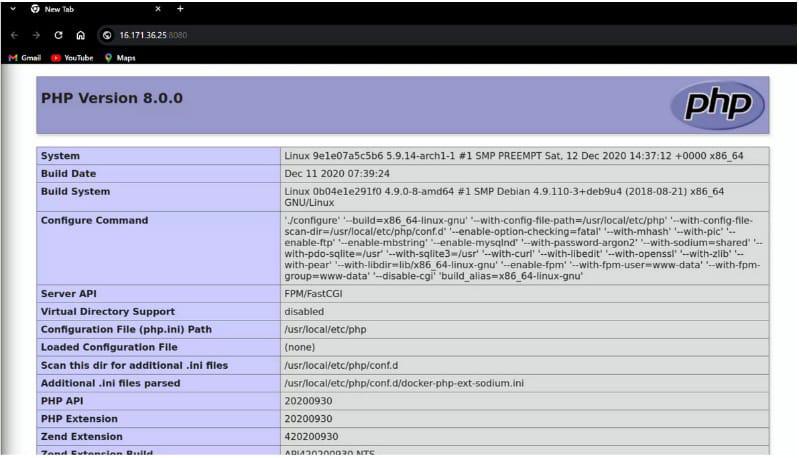The width and height of the screenshot is (799, 458).
Task: Click the Build System label
Action: [75, 192]
